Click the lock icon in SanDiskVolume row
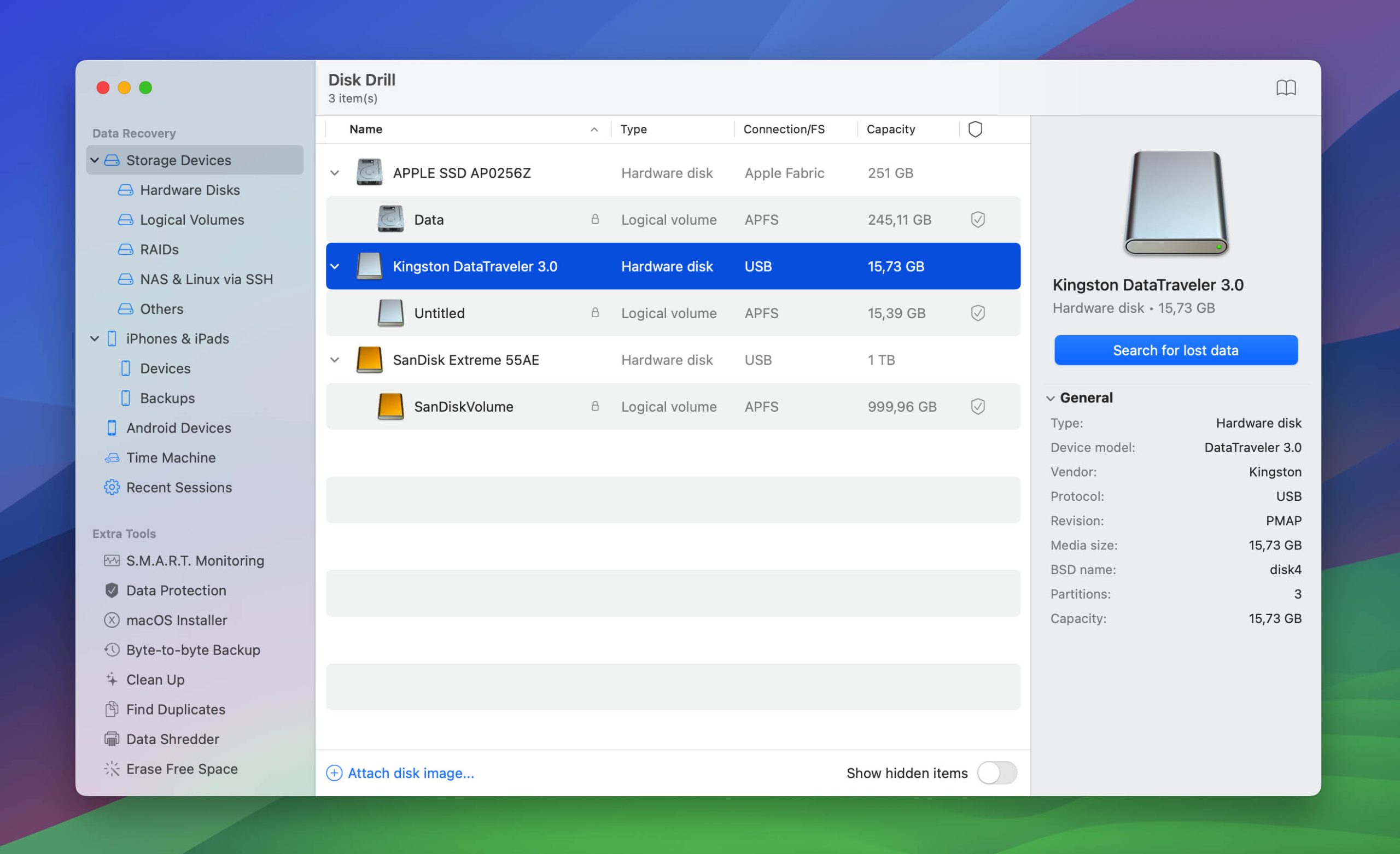The image size is (1400, 854). [595, 406]
